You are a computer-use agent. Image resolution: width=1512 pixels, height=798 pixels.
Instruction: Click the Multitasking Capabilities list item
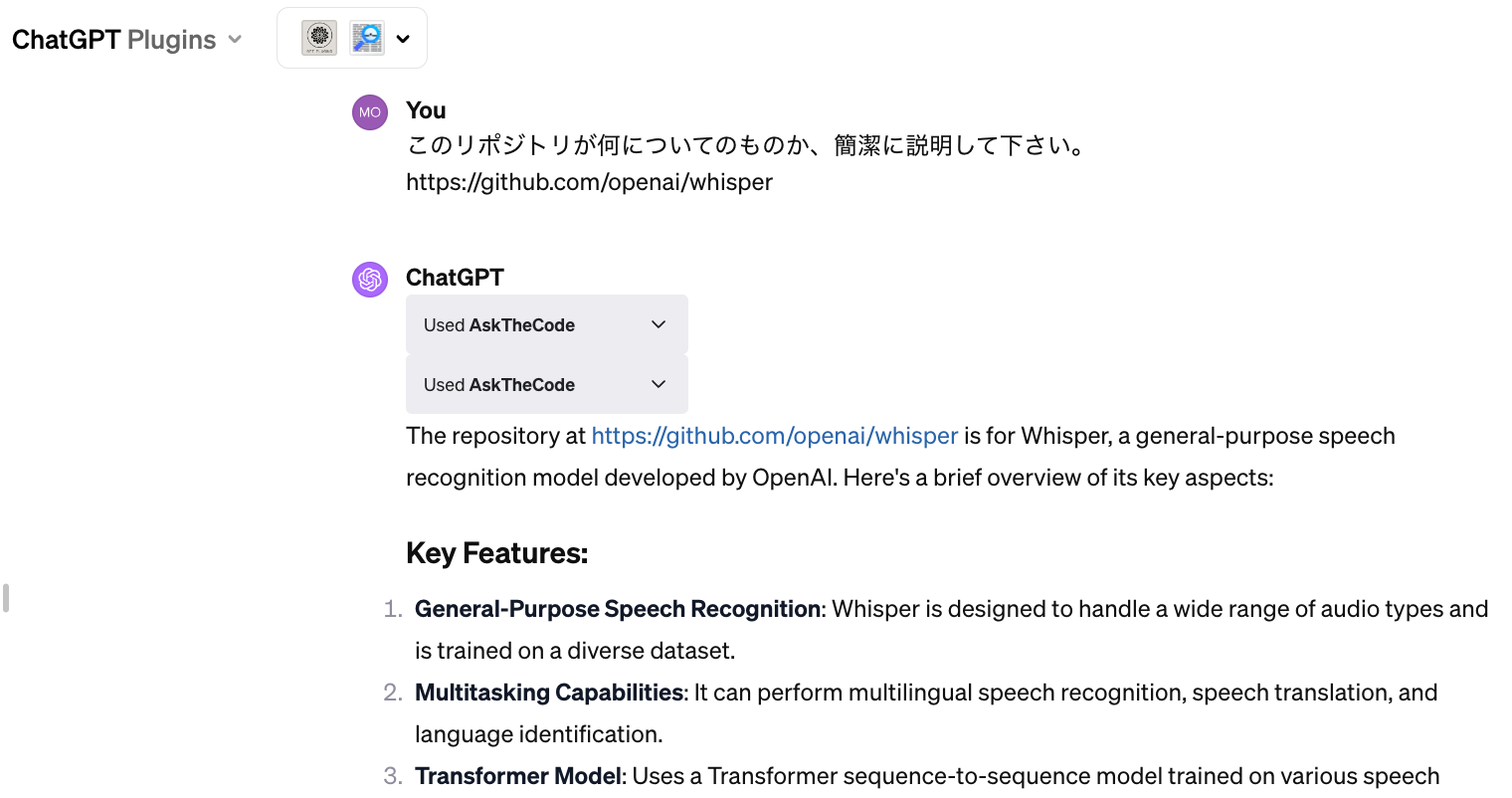pos(549,693)
